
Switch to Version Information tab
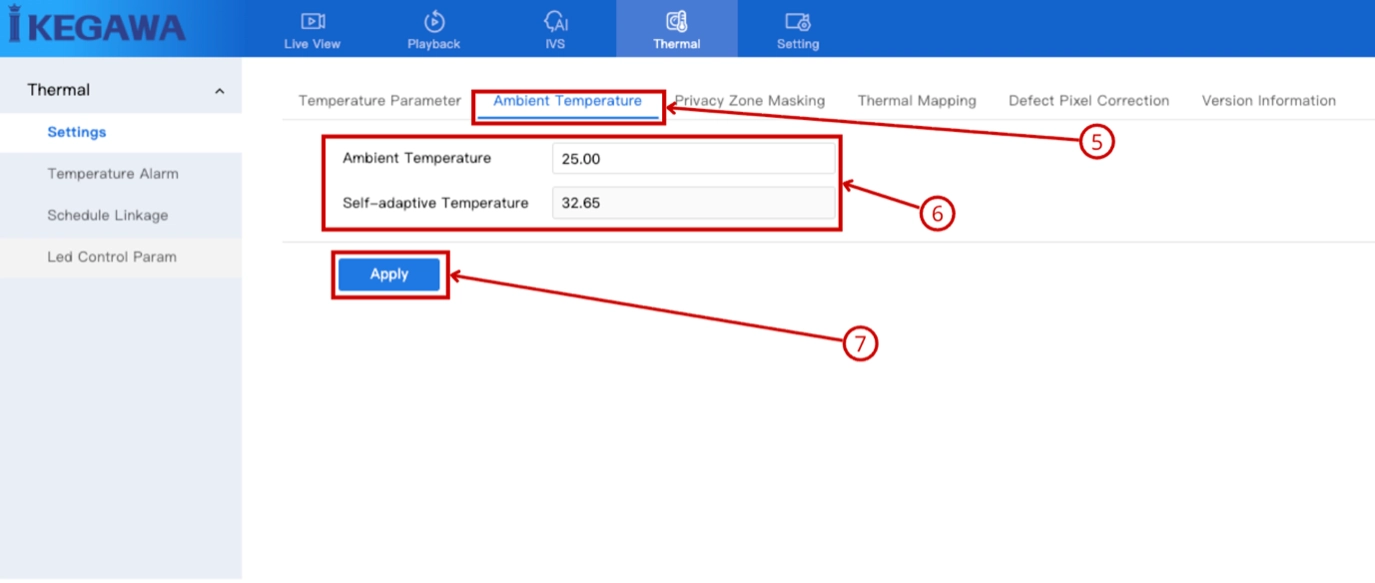(1269, 101)
